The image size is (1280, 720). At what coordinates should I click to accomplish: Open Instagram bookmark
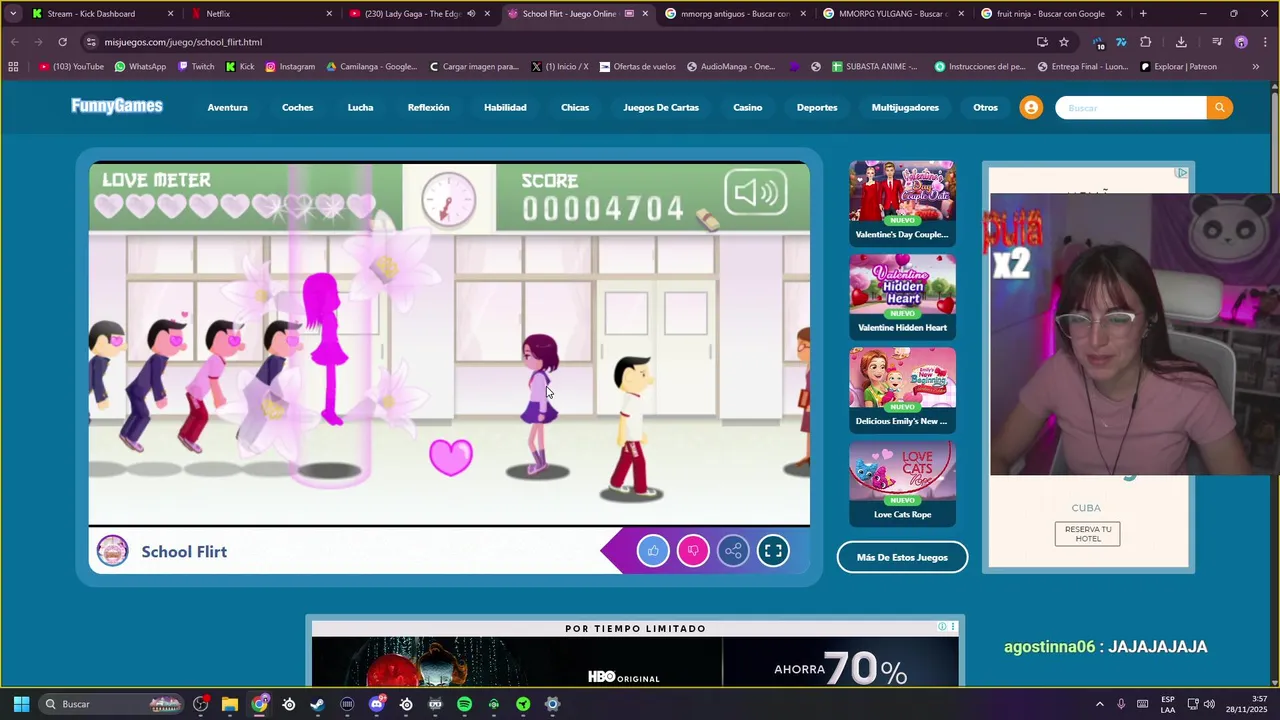pos(290,67)
